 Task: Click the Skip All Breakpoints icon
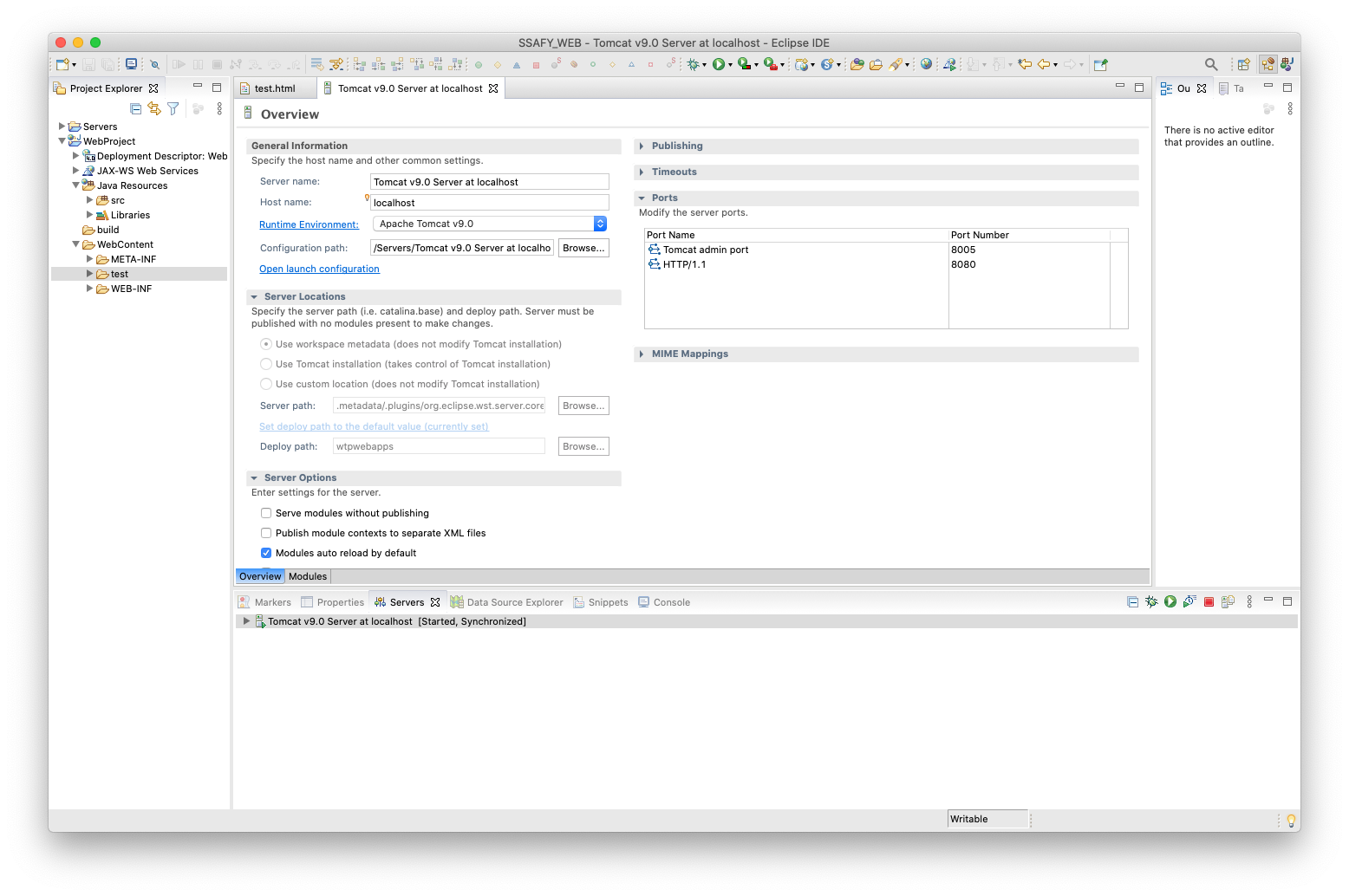click(154, 64)
